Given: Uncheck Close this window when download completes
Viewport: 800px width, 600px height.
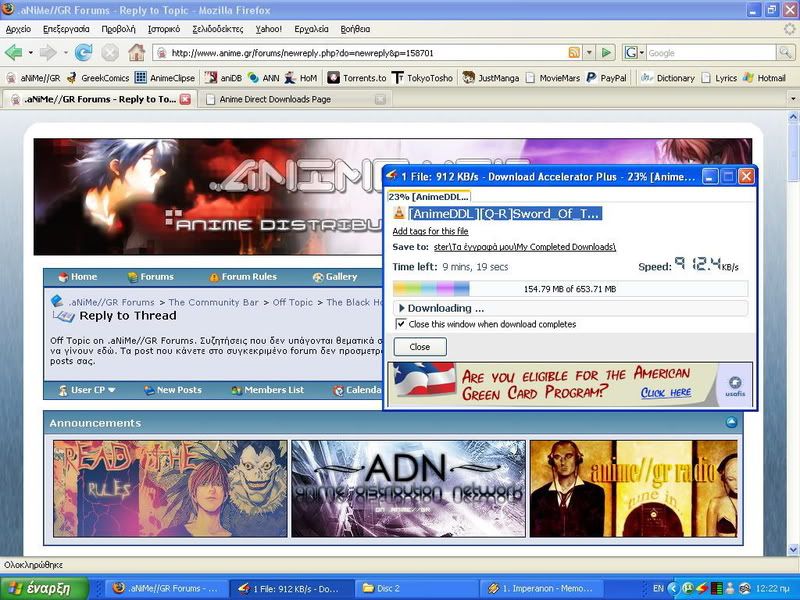Looking at the screenshot, I should pyautogui.click(x=402, y=324).
